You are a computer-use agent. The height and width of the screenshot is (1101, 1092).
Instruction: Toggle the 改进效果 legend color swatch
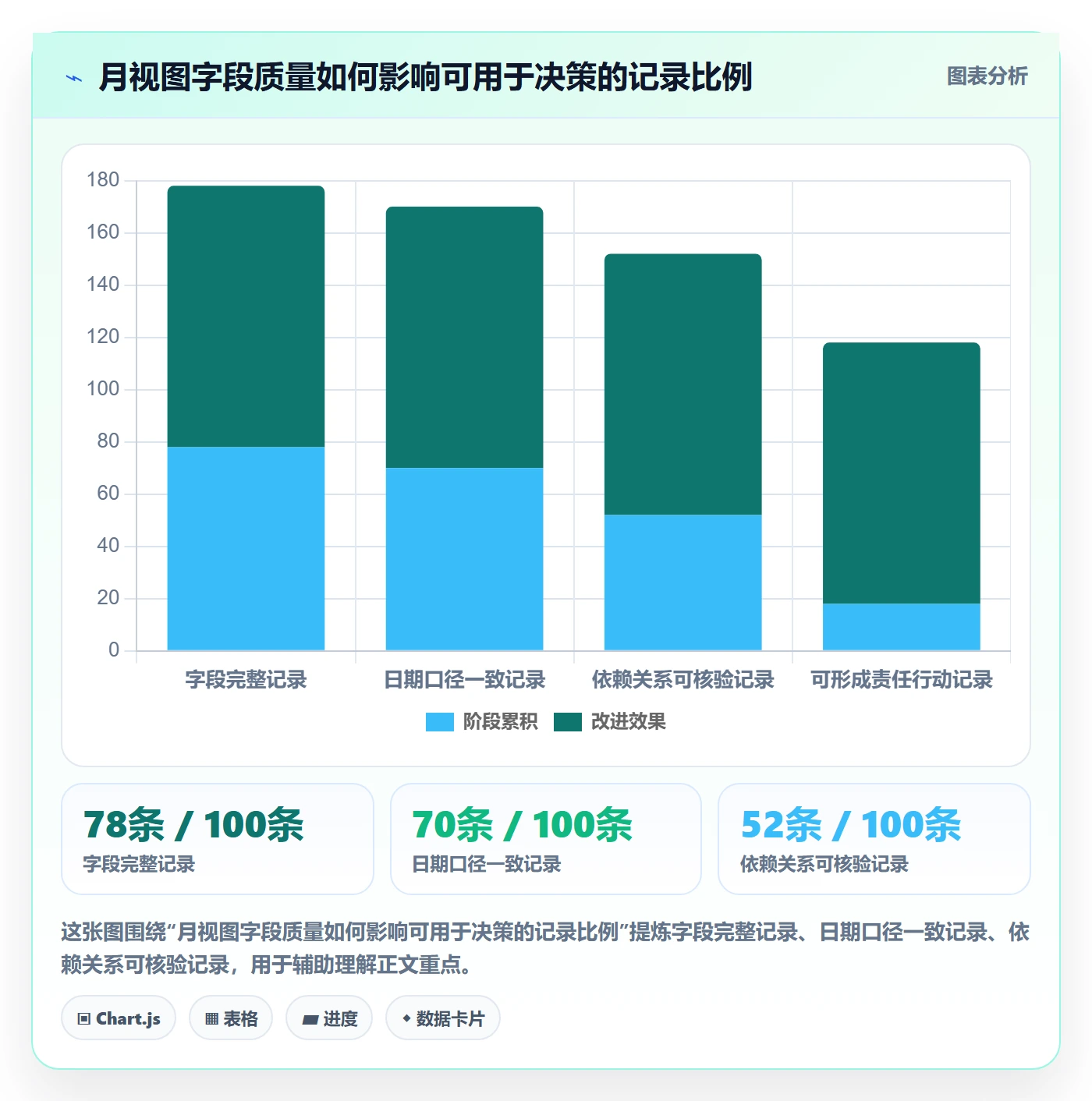click(568, 722)
